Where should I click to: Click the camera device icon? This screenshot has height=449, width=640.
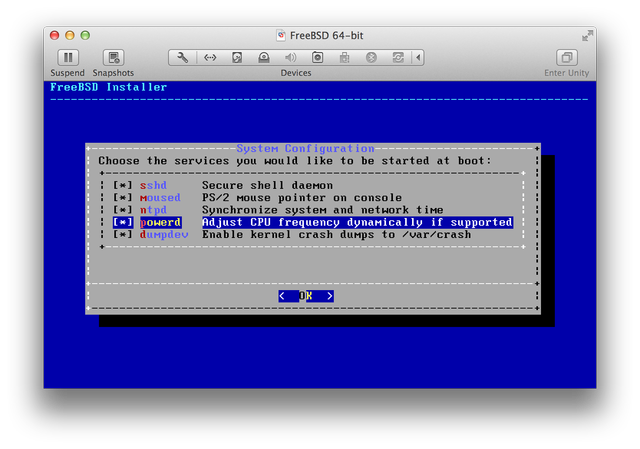pos(318,58)
